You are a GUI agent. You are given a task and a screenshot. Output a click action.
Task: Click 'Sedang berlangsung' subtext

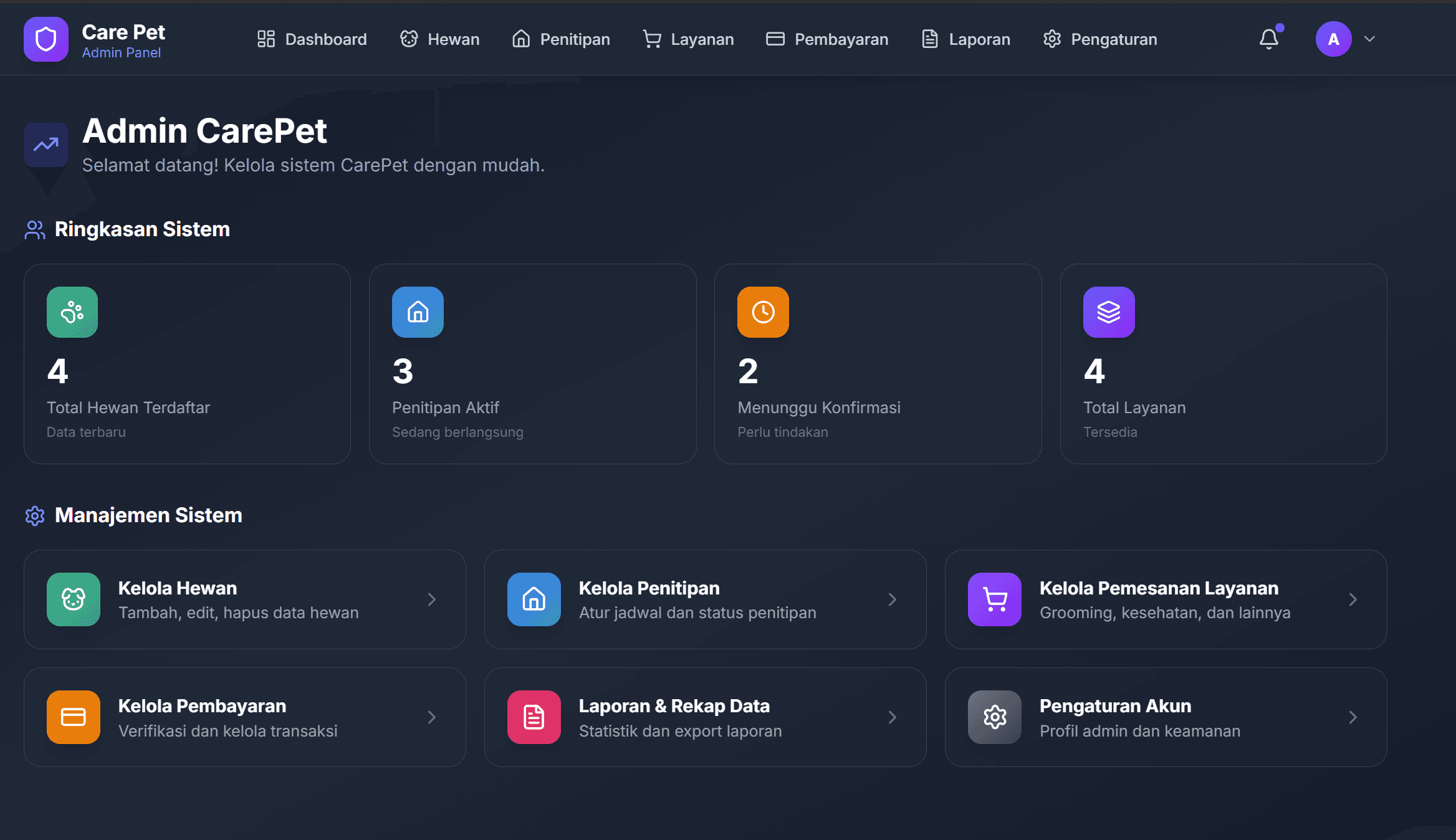(457, 432)
